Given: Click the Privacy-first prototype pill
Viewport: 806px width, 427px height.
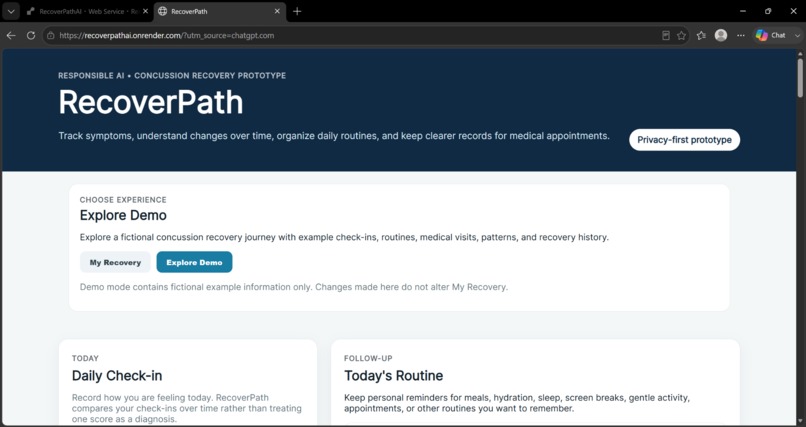Looking at the screenshot, I should point(684,140).
